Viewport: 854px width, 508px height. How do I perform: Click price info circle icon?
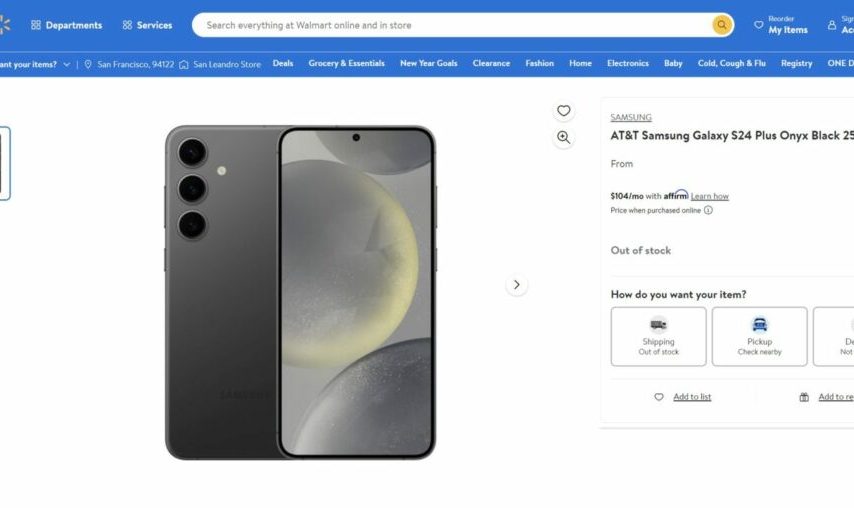[708, 210]
